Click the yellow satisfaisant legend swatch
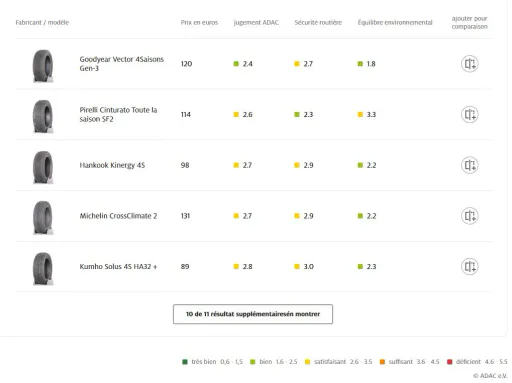Image resolution: width=512 pixels, height=383 pixels. tap(307, 362)
